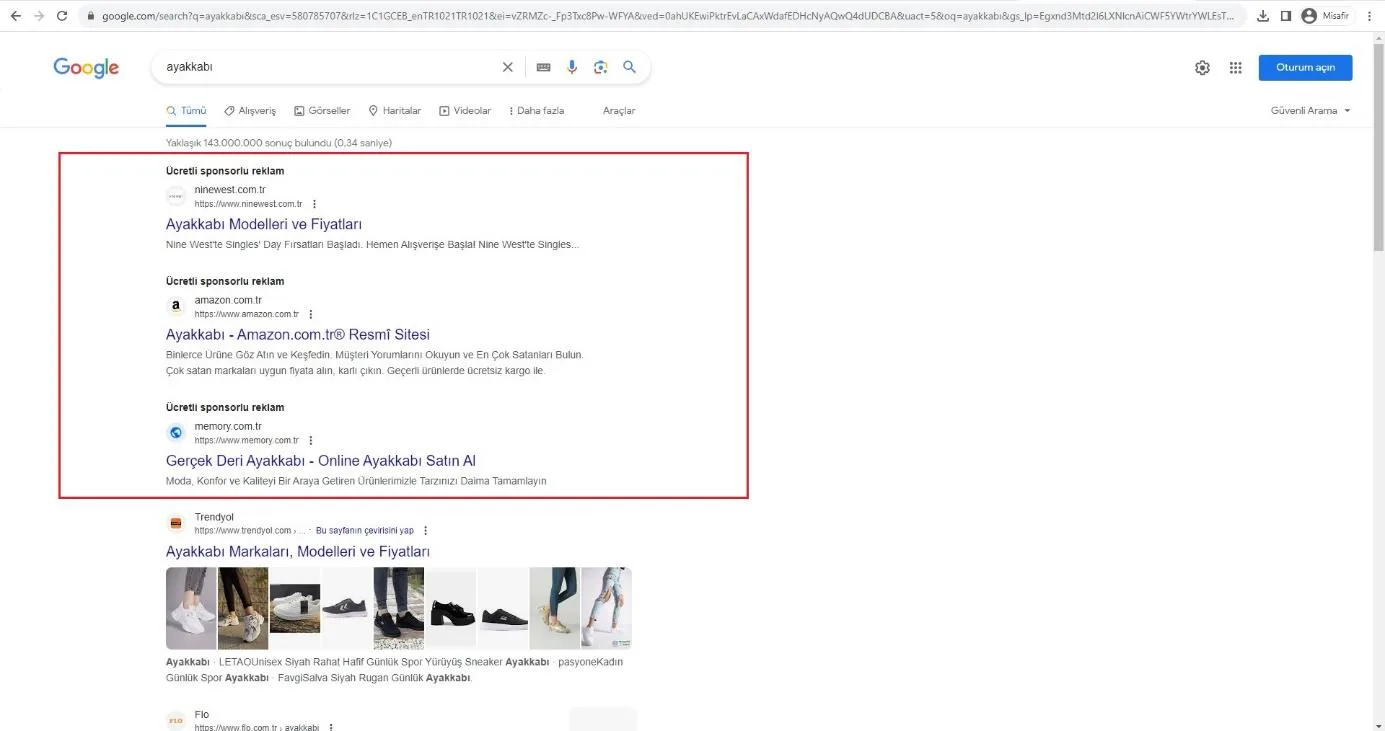Click the last Trendyol ripped jeans thumbnail
Screen dimensions: 1385x731
click(x=606, y=609)
